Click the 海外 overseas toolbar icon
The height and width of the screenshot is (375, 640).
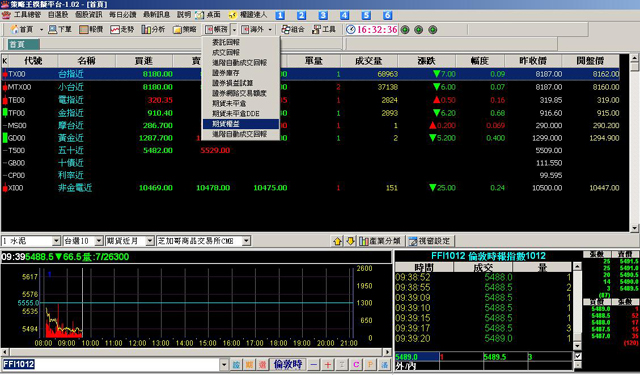(x=253, y=29)
